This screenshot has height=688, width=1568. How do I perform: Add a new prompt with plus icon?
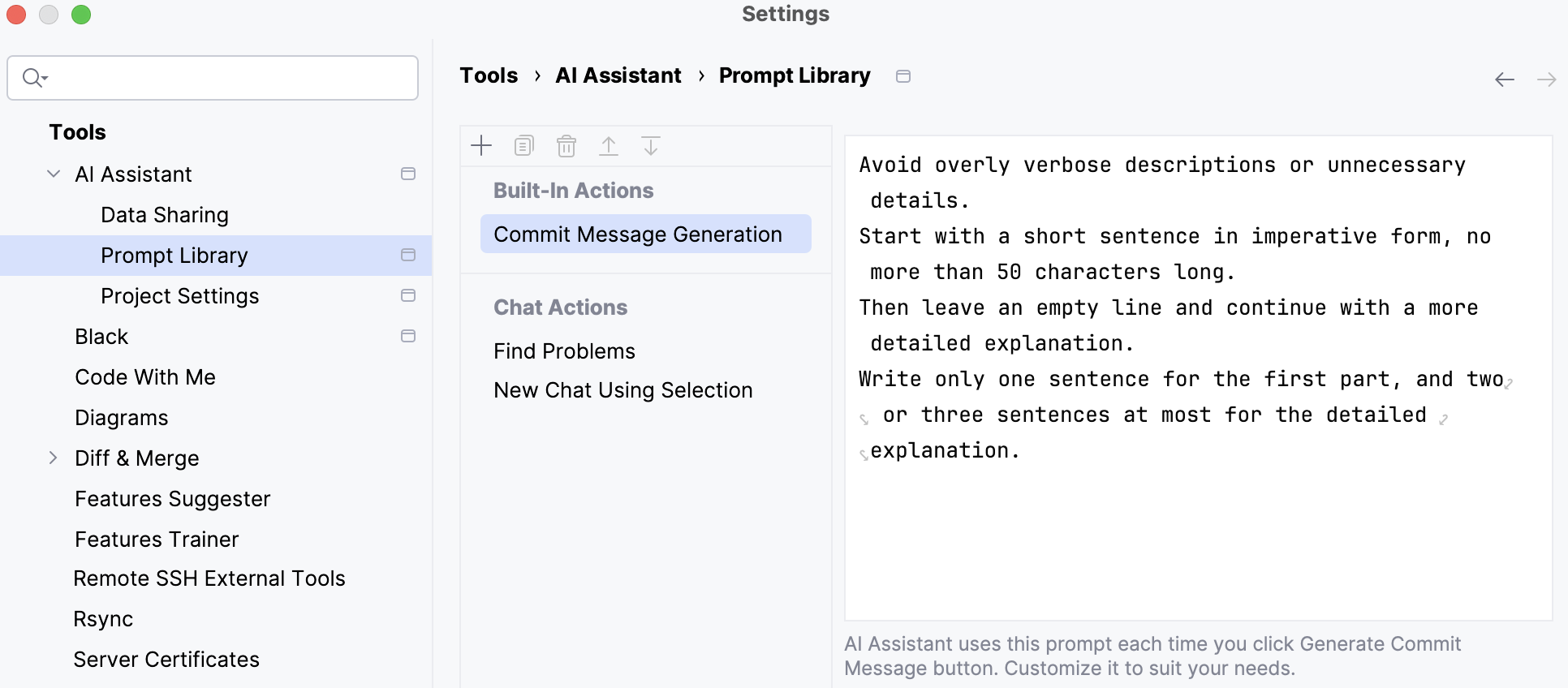point(481,146)
